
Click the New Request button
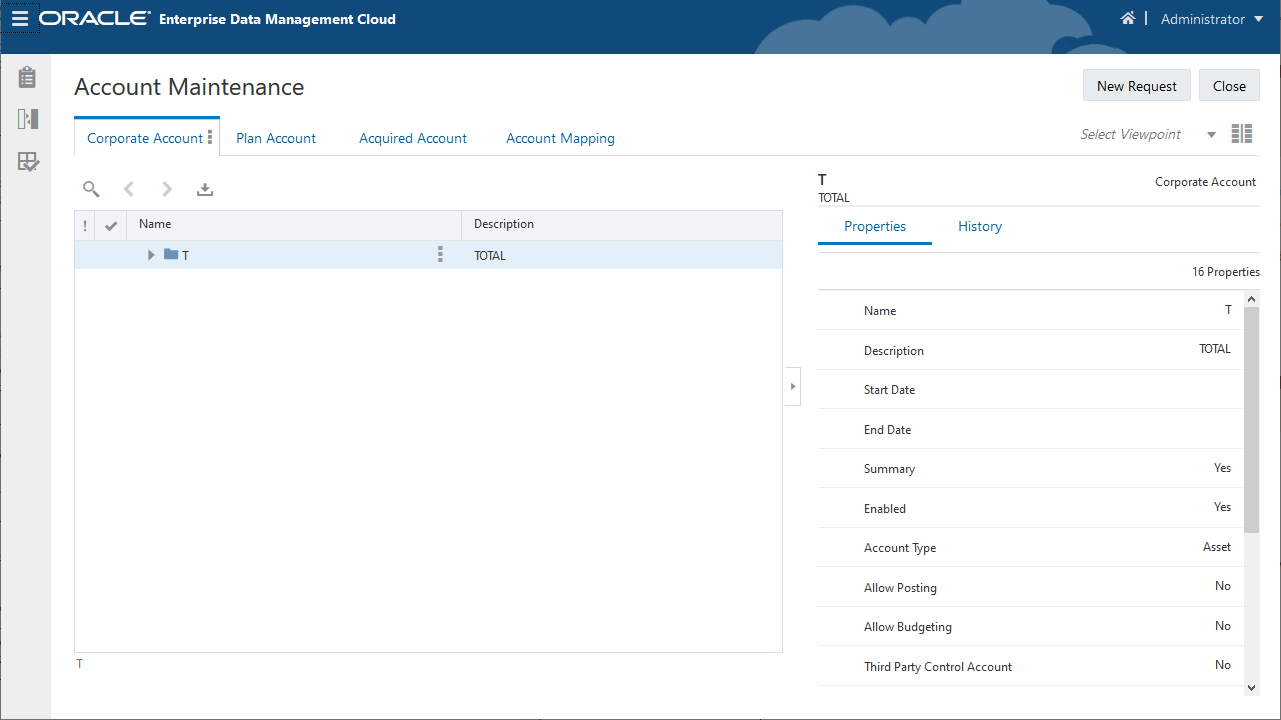1136,85
